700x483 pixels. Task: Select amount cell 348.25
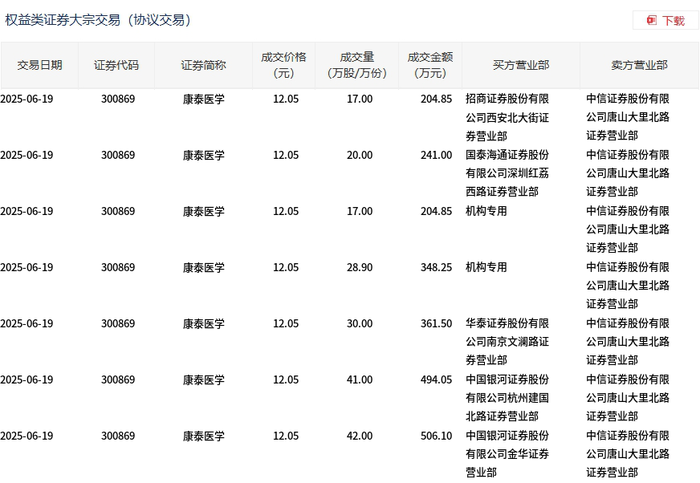(436, 267)
